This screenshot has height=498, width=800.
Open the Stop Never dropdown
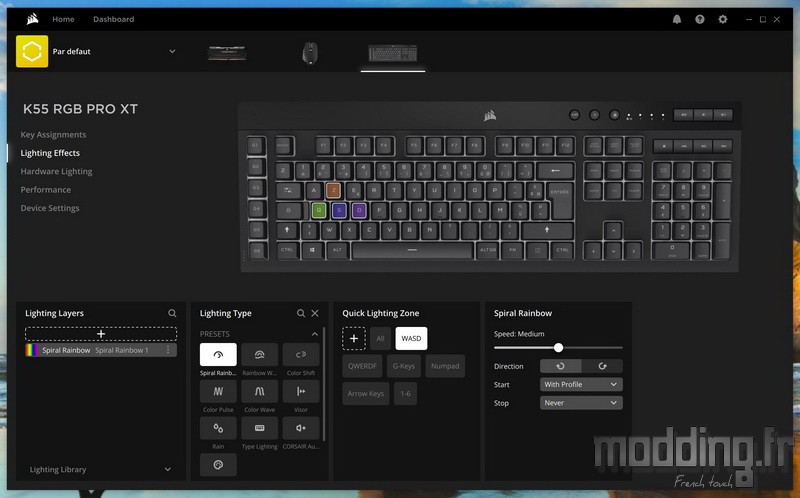tap(581, 403)
